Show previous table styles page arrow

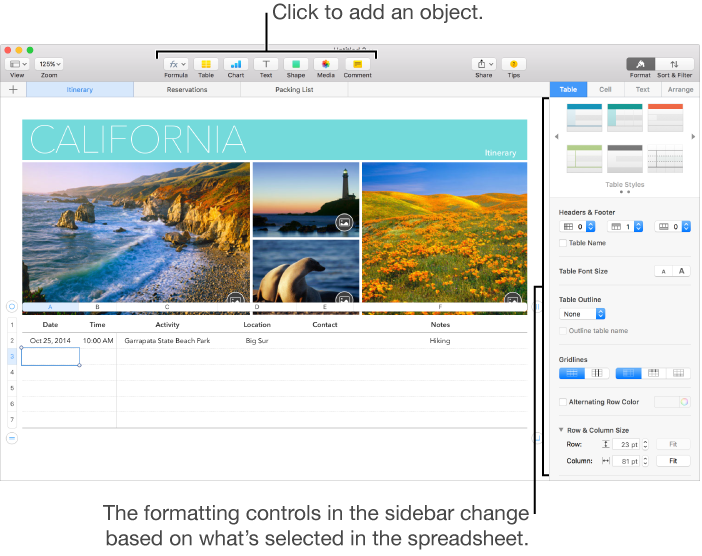point(556,137)
